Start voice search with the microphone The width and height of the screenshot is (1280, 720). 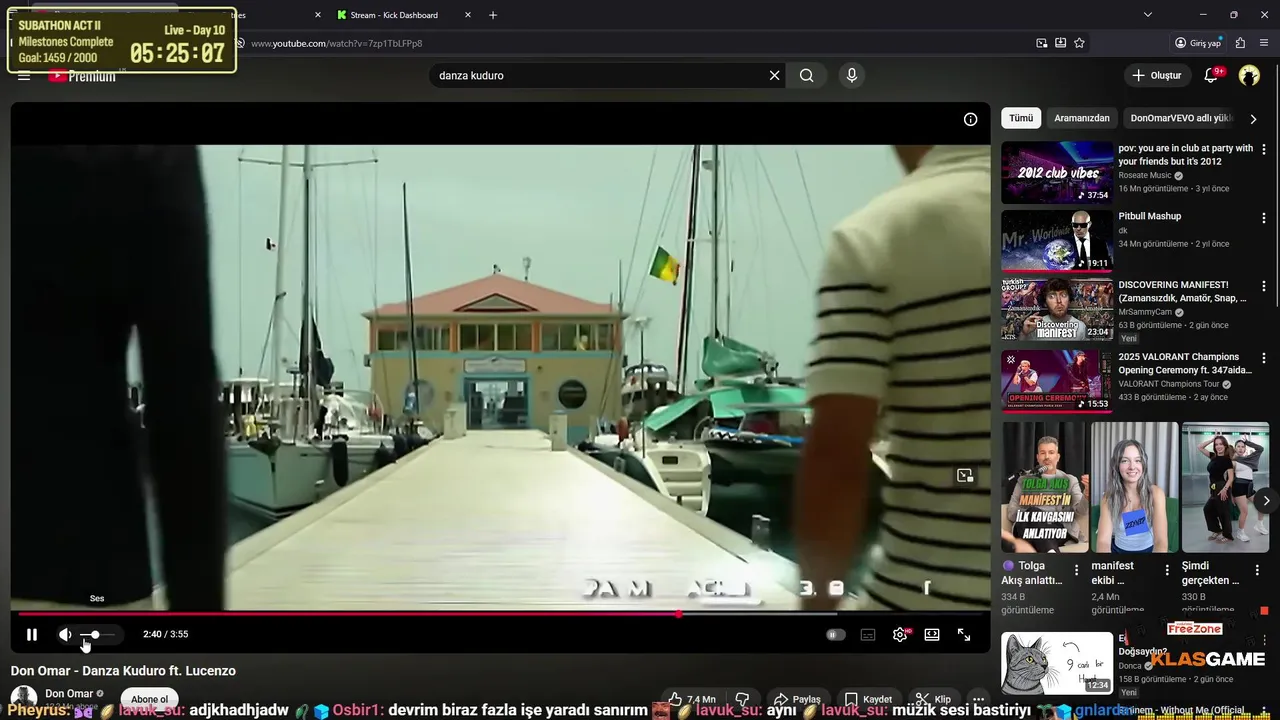click(x=851, y=75)
